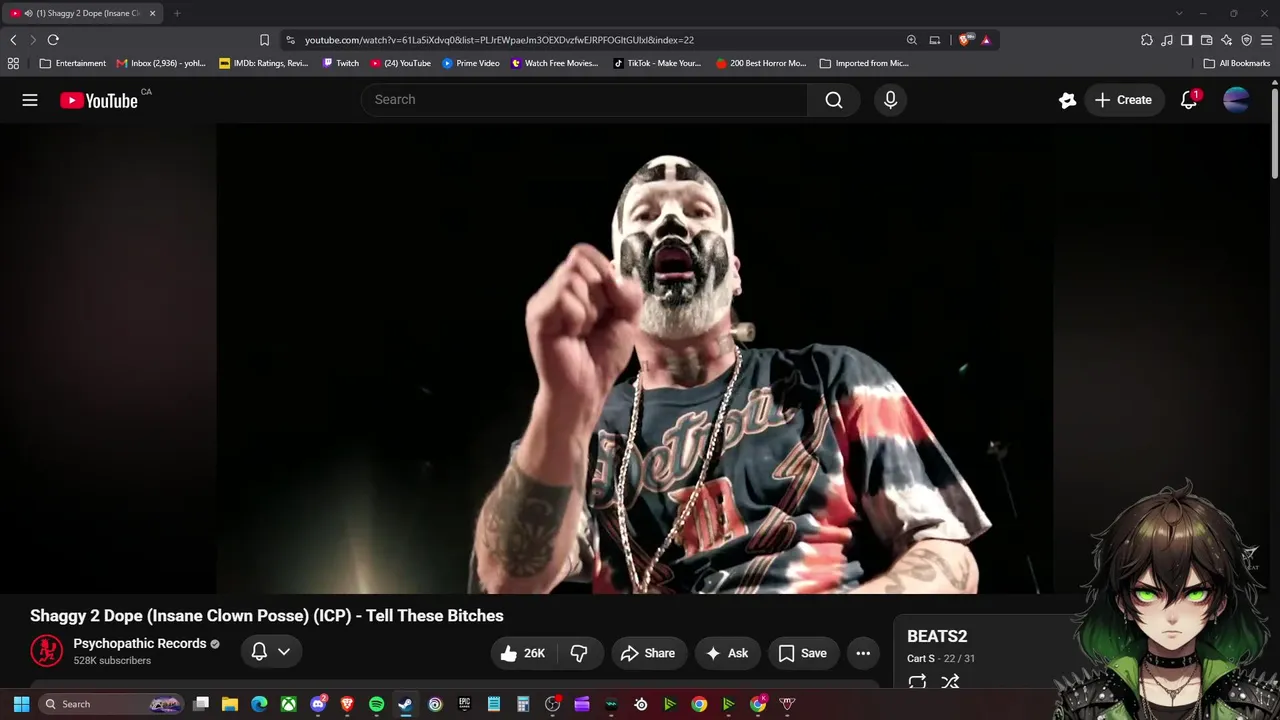Open the zoom magnifier in address bar
Viewport: 1280px width, 720px height.
coord(912,40)
